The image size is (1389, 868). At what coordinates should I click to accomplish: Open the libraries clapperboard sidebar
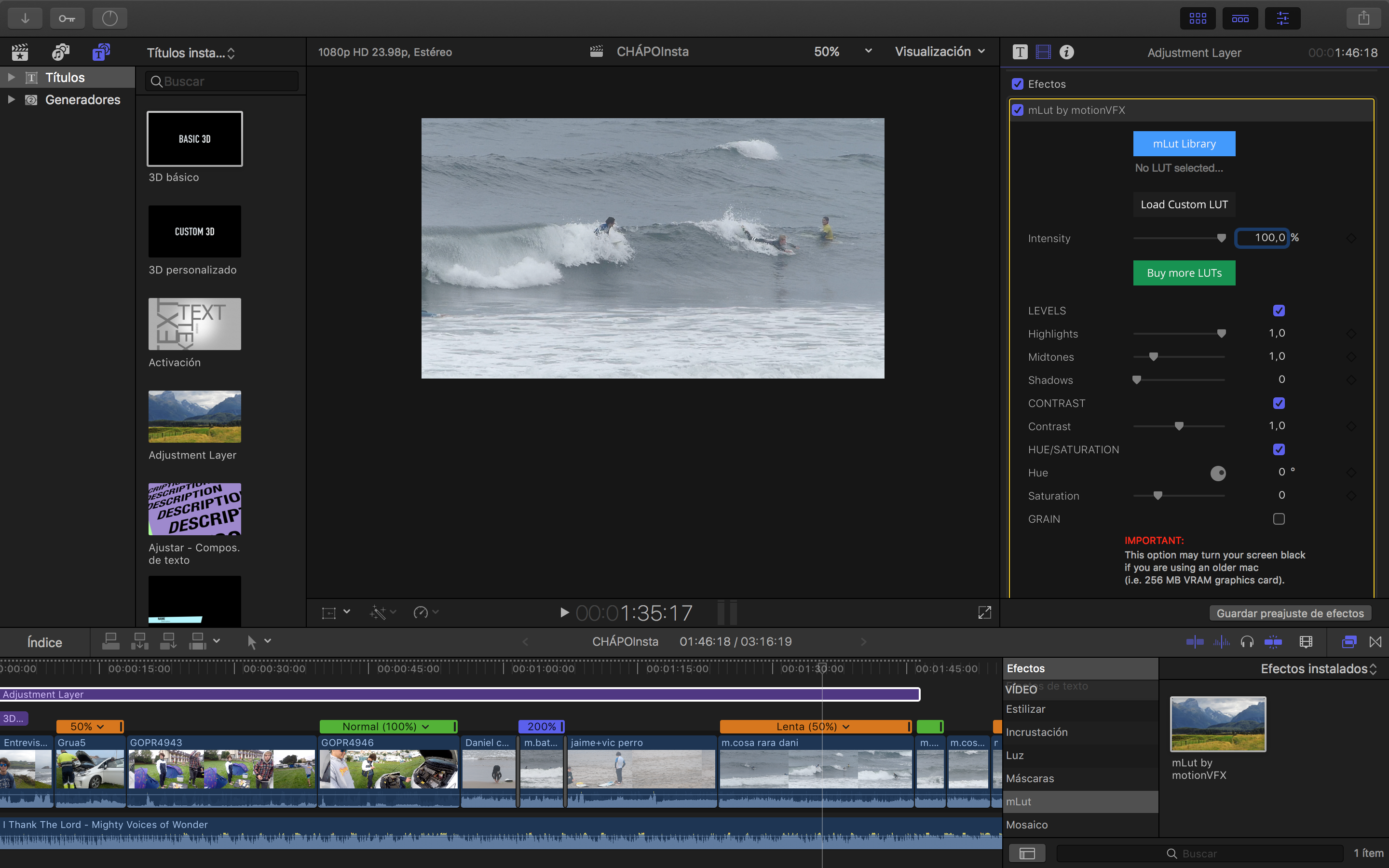coord(20,52)
